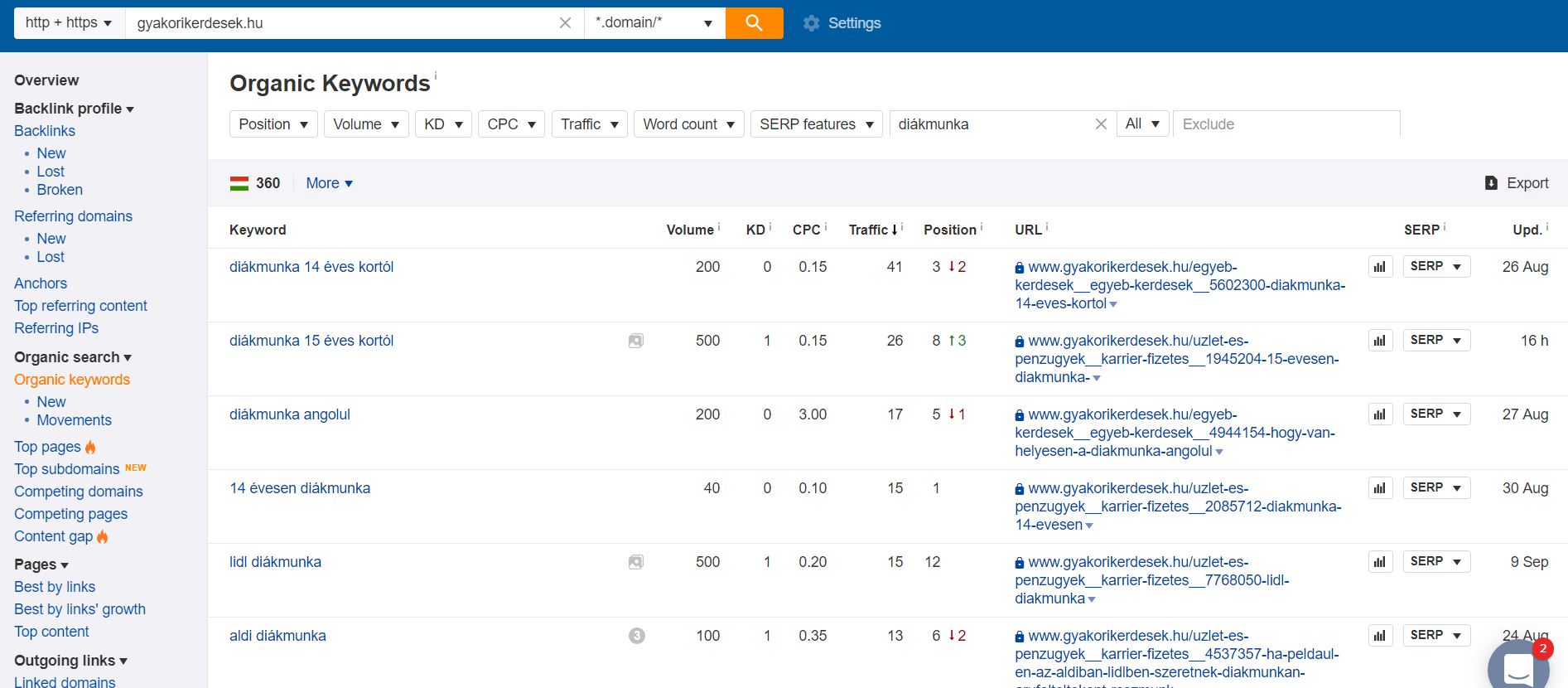Image resolution: width=1568 pixels, height=688 pixels.
Task: Open the Volume filter dropdown
Action: [x=366, y=124]
